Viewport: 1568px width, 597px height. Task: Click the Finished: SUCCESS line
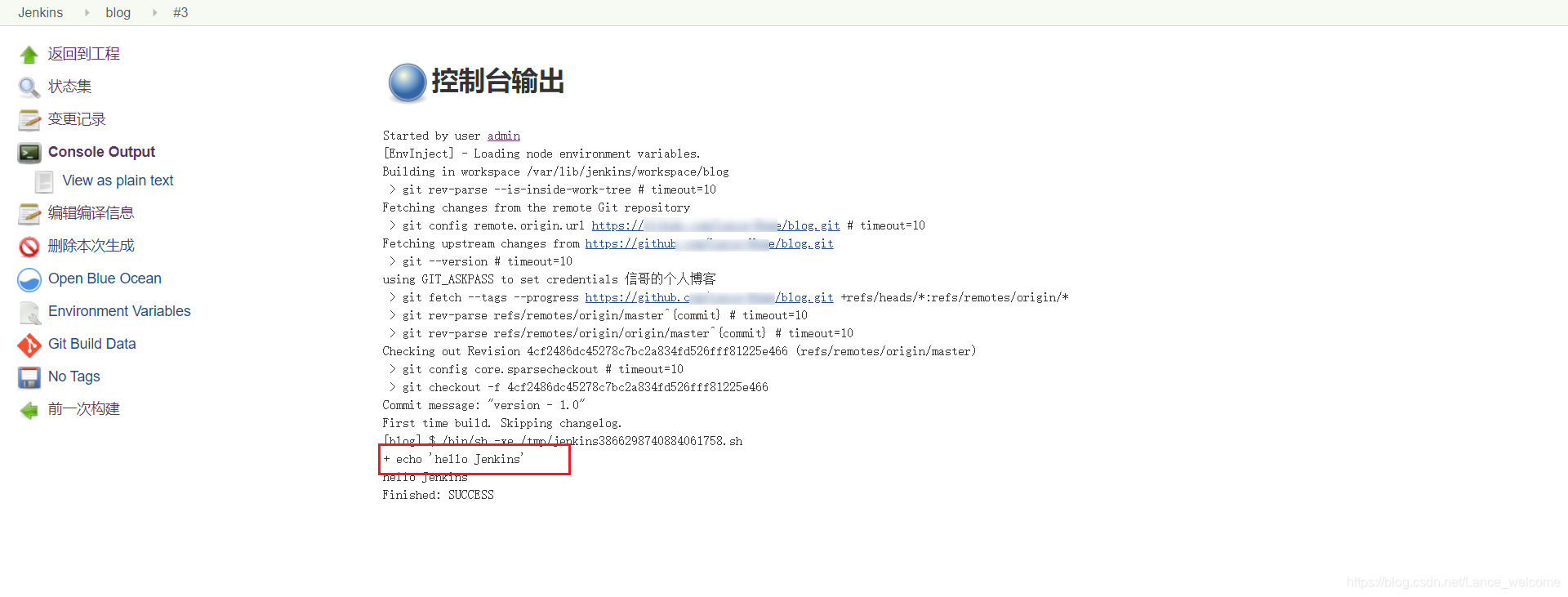pos(438,495)
